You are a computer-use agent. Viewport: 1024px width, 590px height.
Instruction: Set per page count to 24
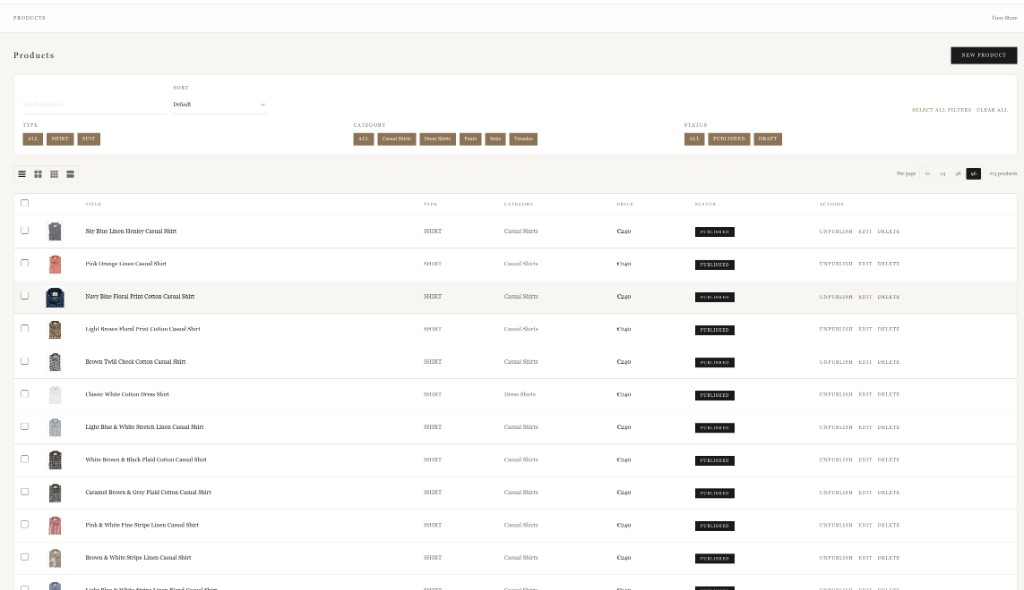942,174
